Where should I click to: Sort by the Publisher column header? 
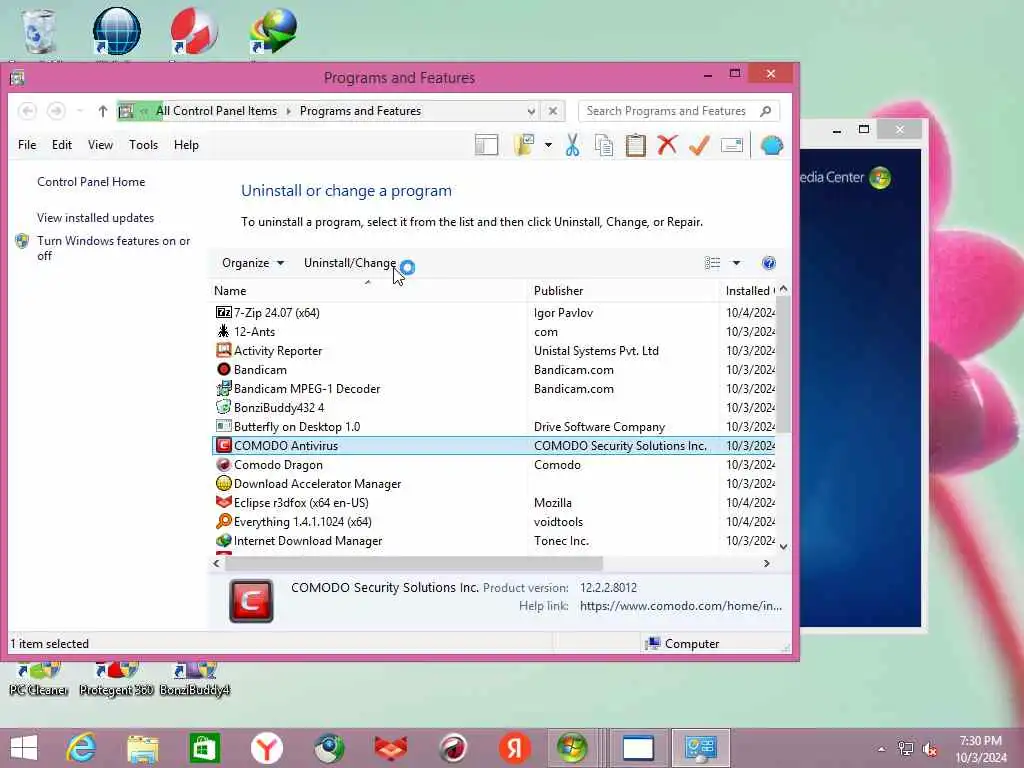point(624,291)
